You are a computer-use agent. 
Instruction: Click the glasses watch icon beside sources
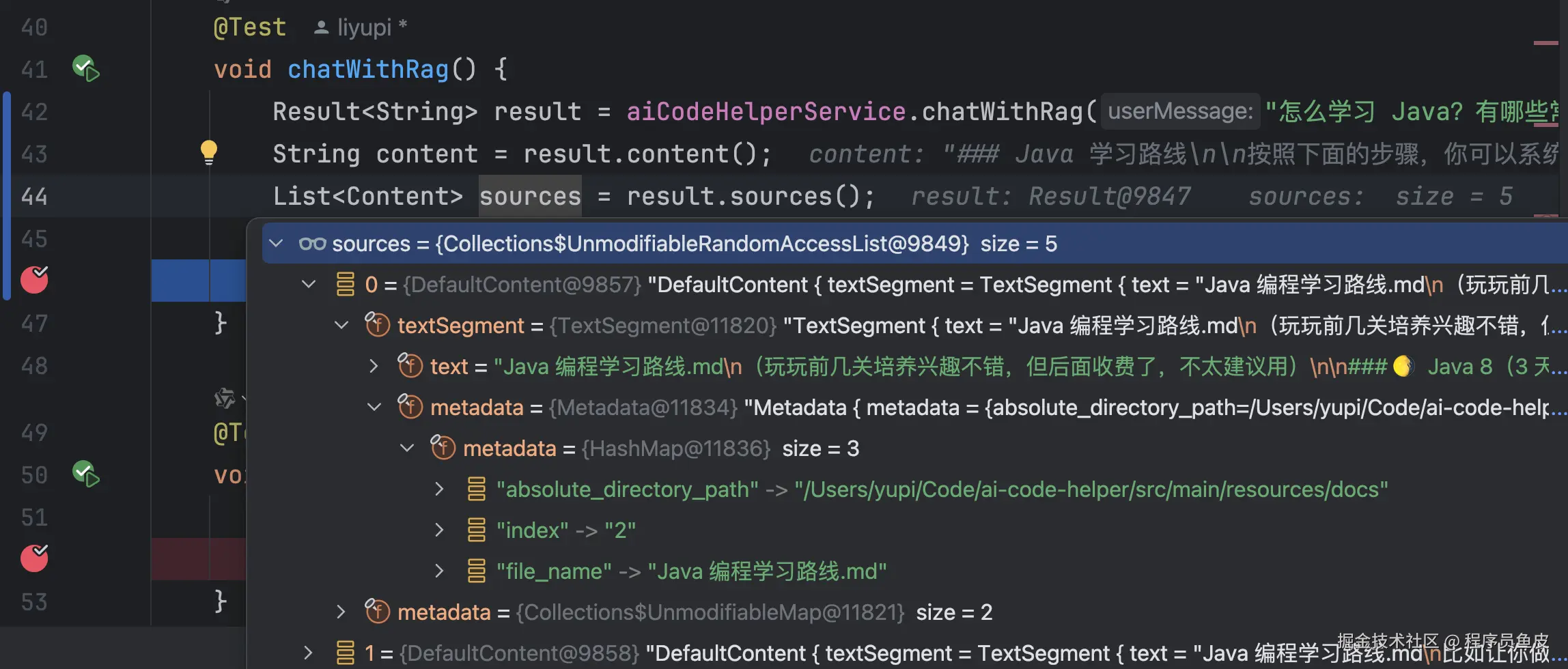312,244
